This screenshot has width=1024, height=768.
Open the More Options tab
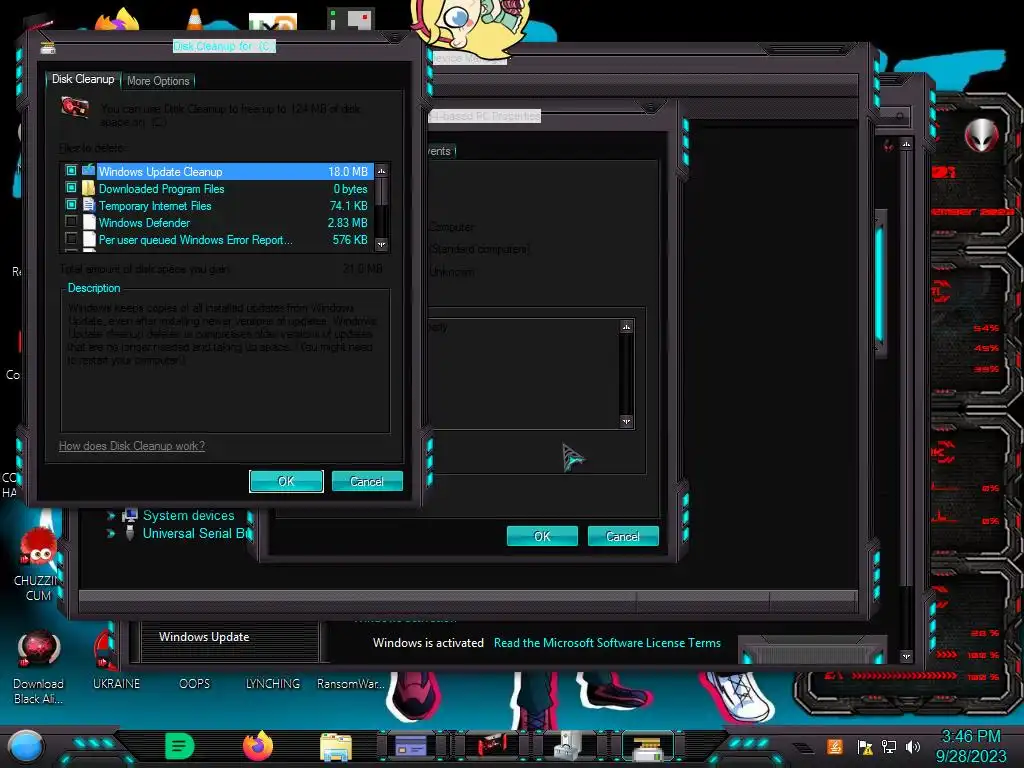click(x=158, y=81)
